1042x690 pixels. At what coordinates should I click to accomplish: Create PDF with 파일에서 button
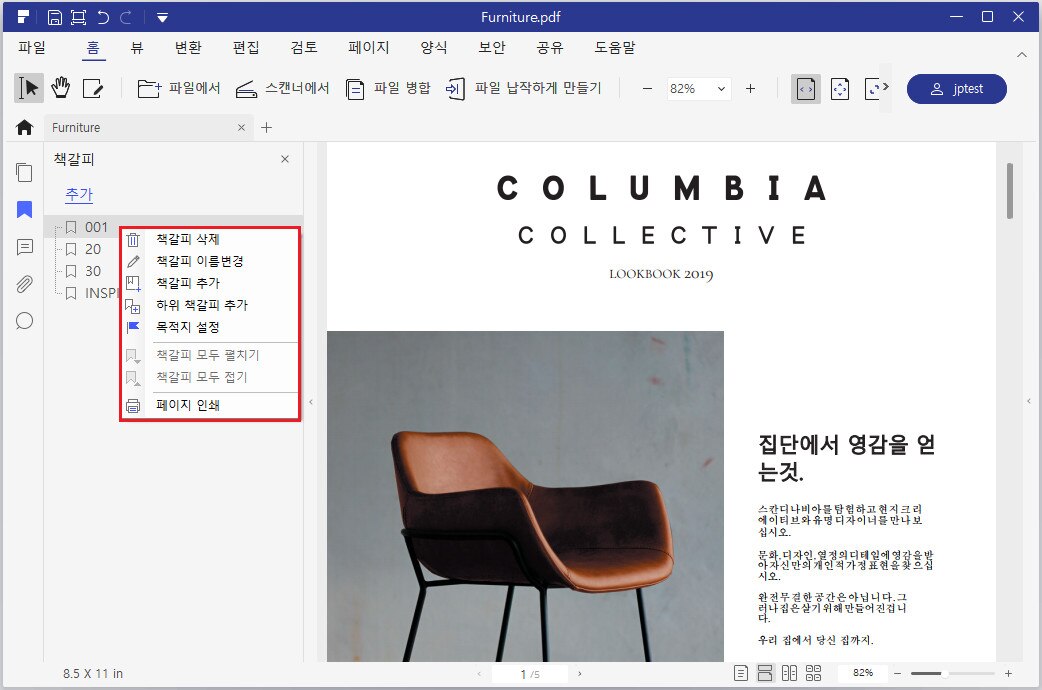(x=178, y=88)
